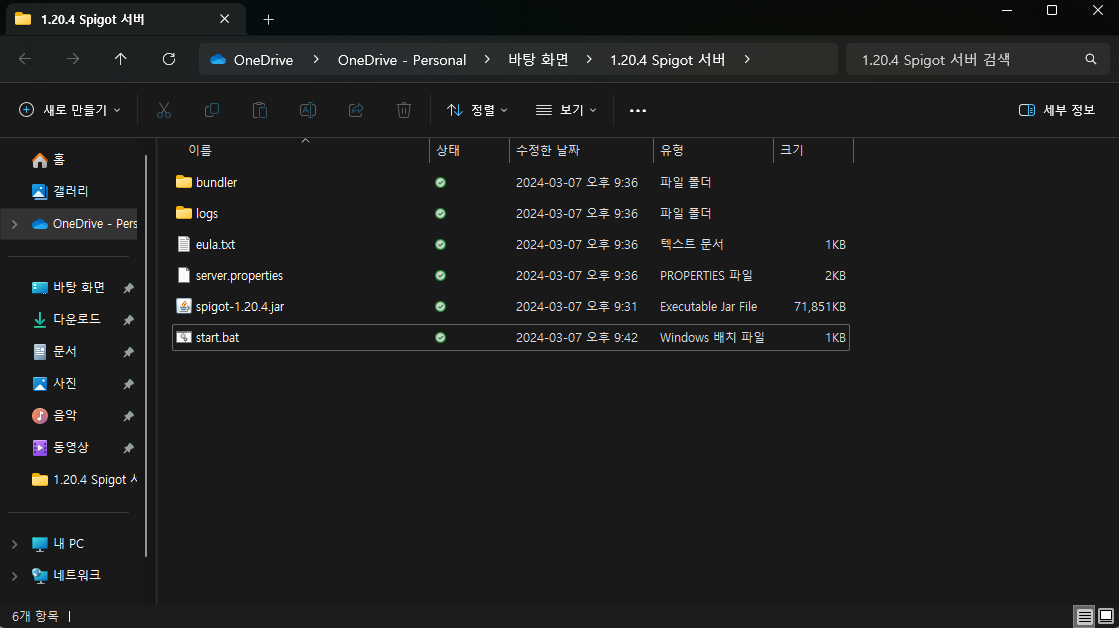Expand chevron after OneDrive - Personal breadcrumb
Screen dimensions: 1119x628
487,59
